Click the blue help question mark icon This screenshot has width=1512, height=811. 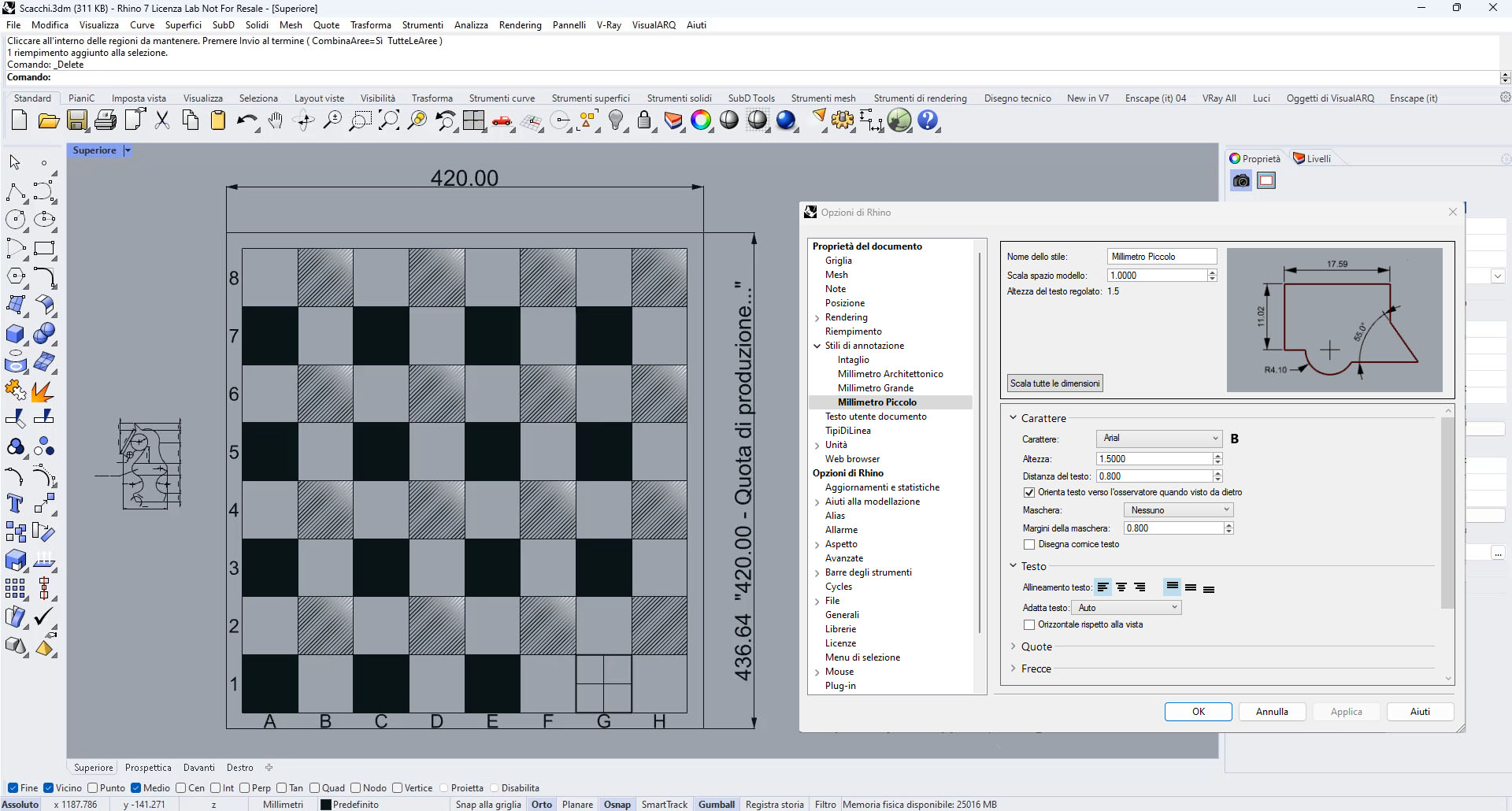[928, 120]
